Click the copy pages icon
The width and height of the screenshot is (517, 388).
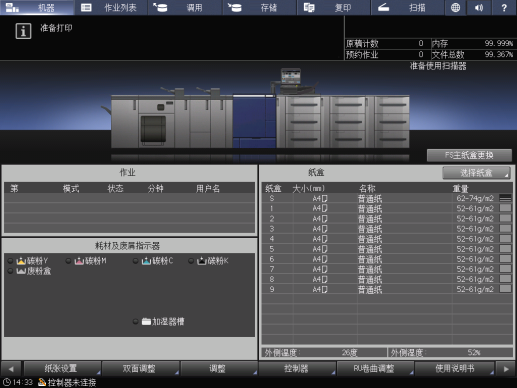309,7
